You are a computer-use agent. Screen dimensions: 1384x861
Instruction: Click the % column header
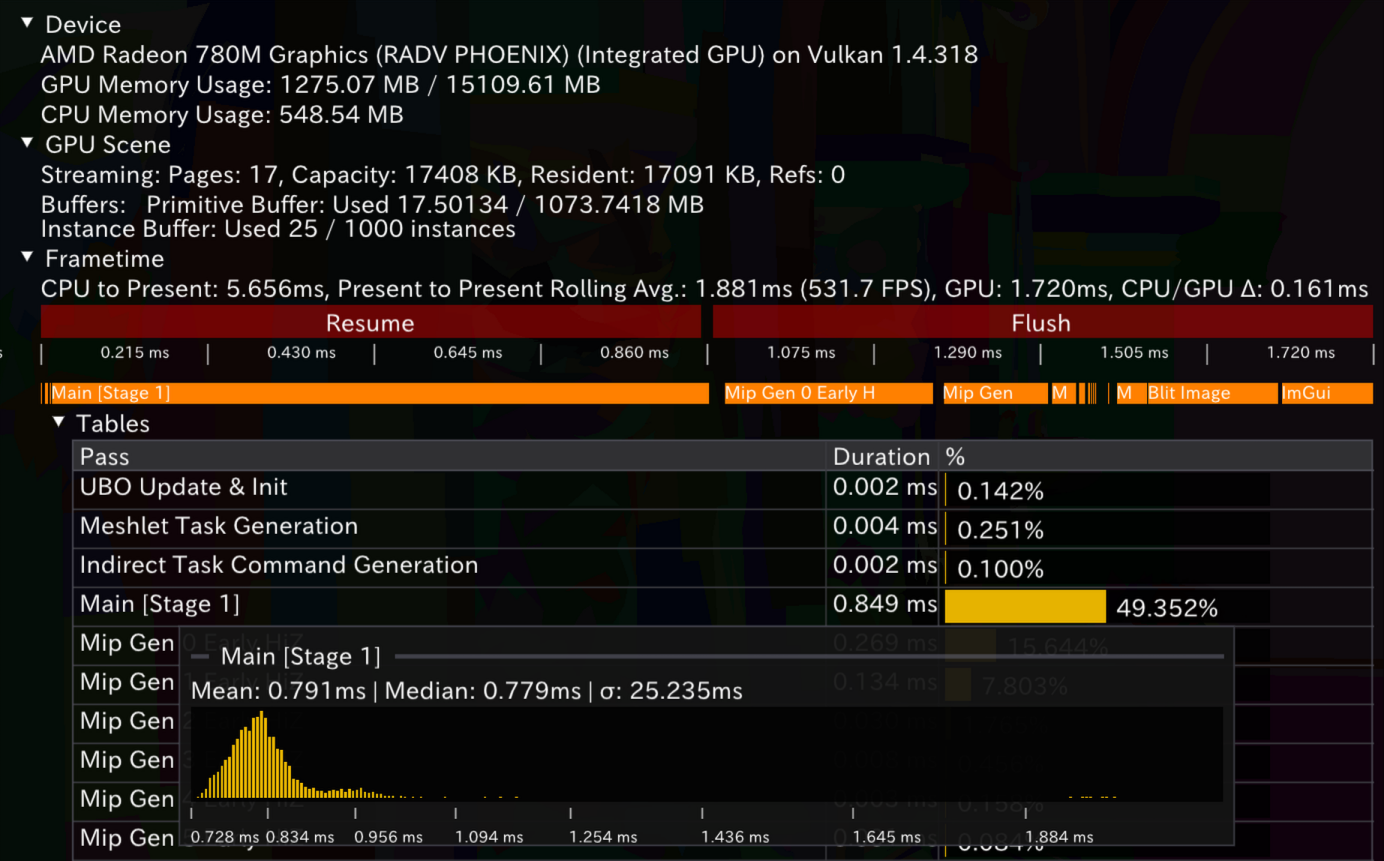[956, 457]
